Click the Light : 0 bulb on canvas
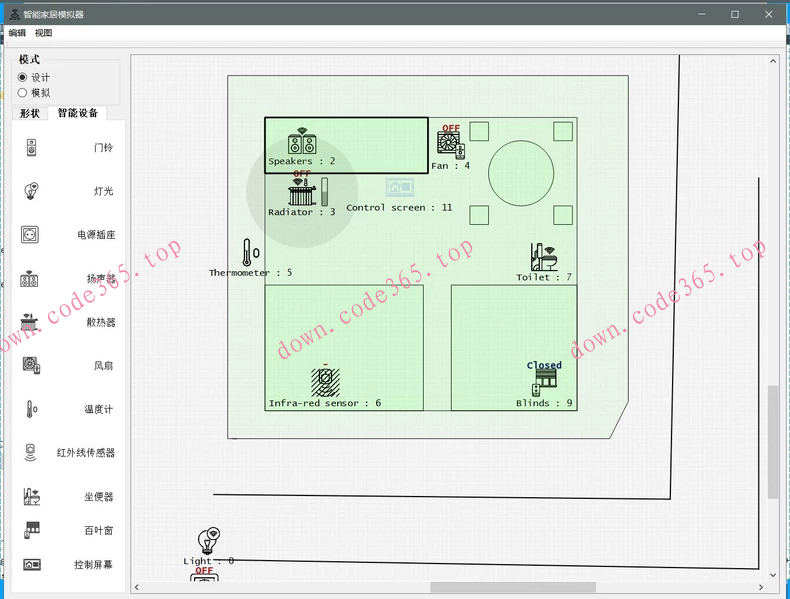This screenshot has height=599, width=790. [208, 541]
